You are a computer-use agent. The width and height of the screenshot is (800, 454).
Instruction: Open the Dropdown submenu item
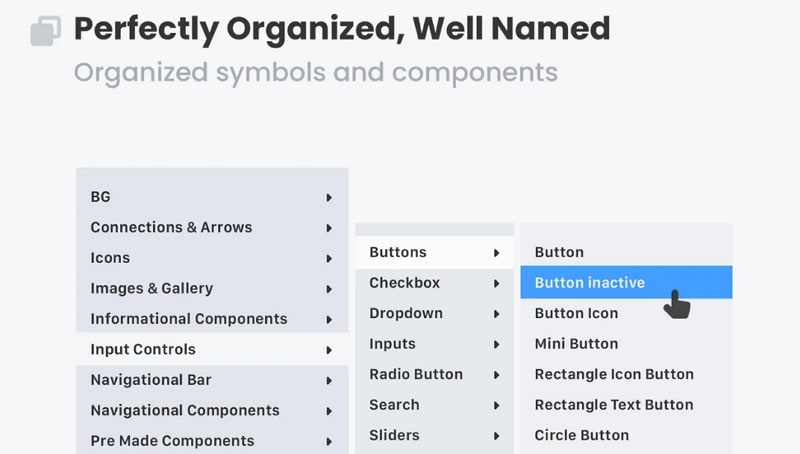tap(406, 313)
